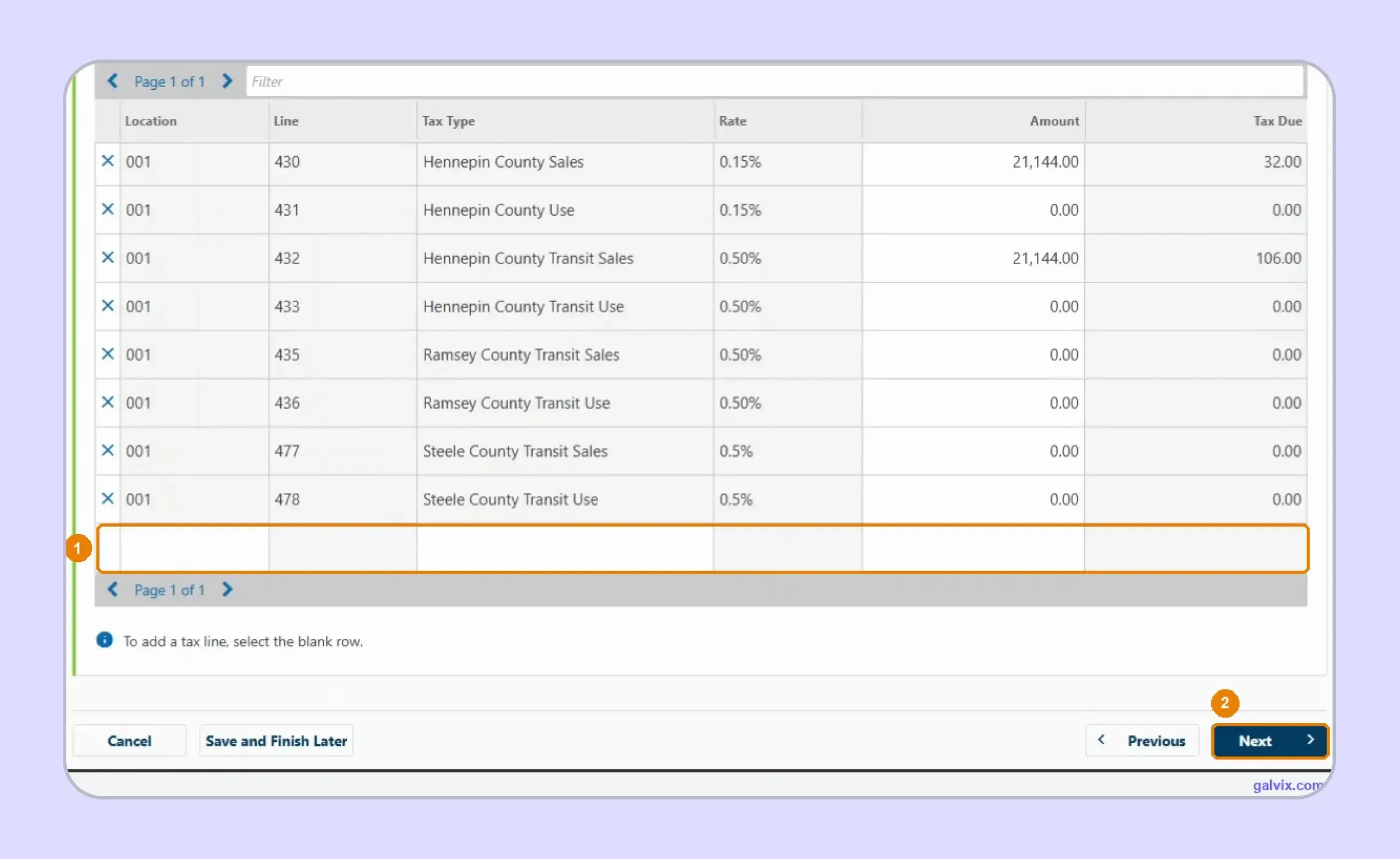1400x859 pixels.
Task: Click the blue info icon by tax line hint
Action: [104, 640]
